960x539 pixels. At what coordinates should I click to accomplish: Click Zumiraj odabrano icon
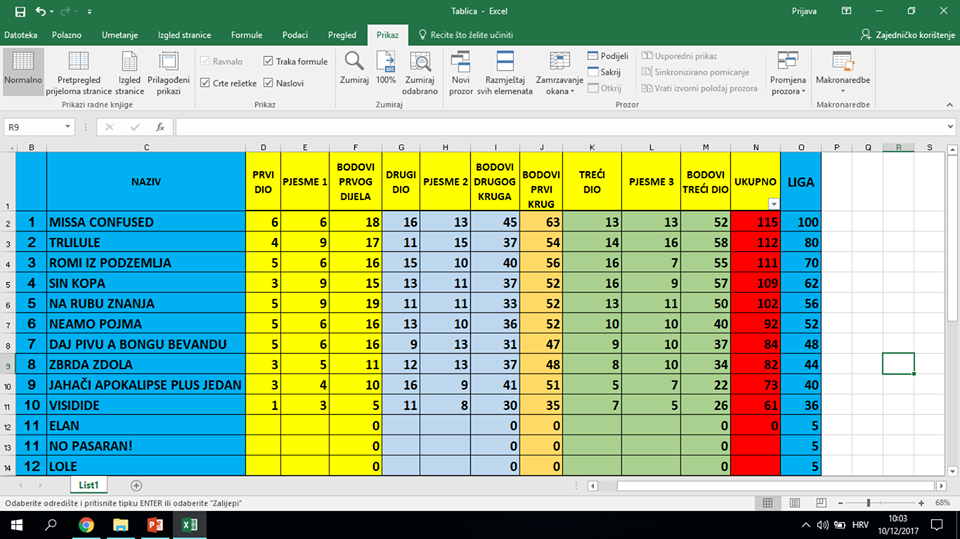(420, 68)
